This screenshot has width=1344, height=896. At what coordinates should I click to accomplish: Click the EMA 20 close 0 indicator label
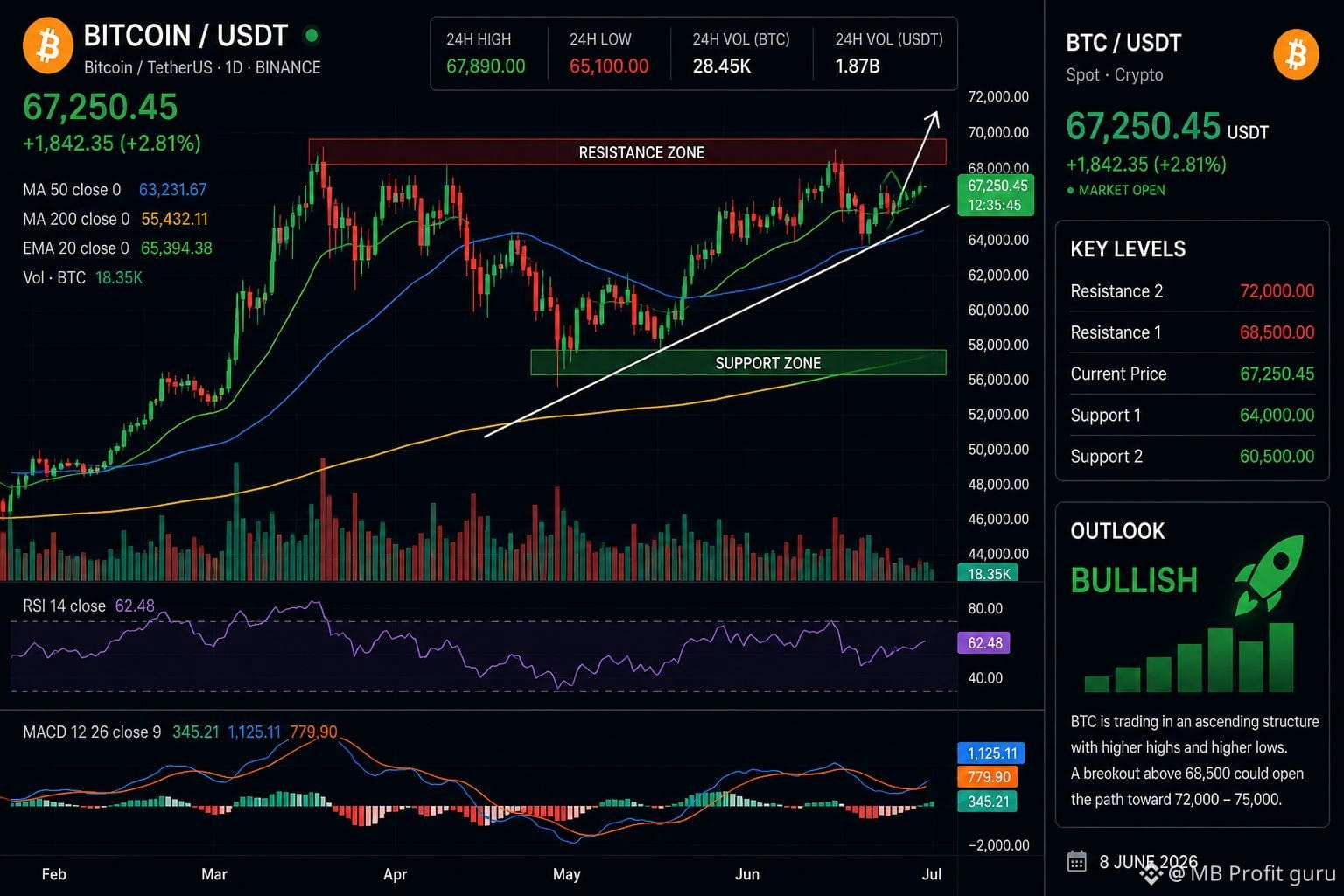[76, 248]
